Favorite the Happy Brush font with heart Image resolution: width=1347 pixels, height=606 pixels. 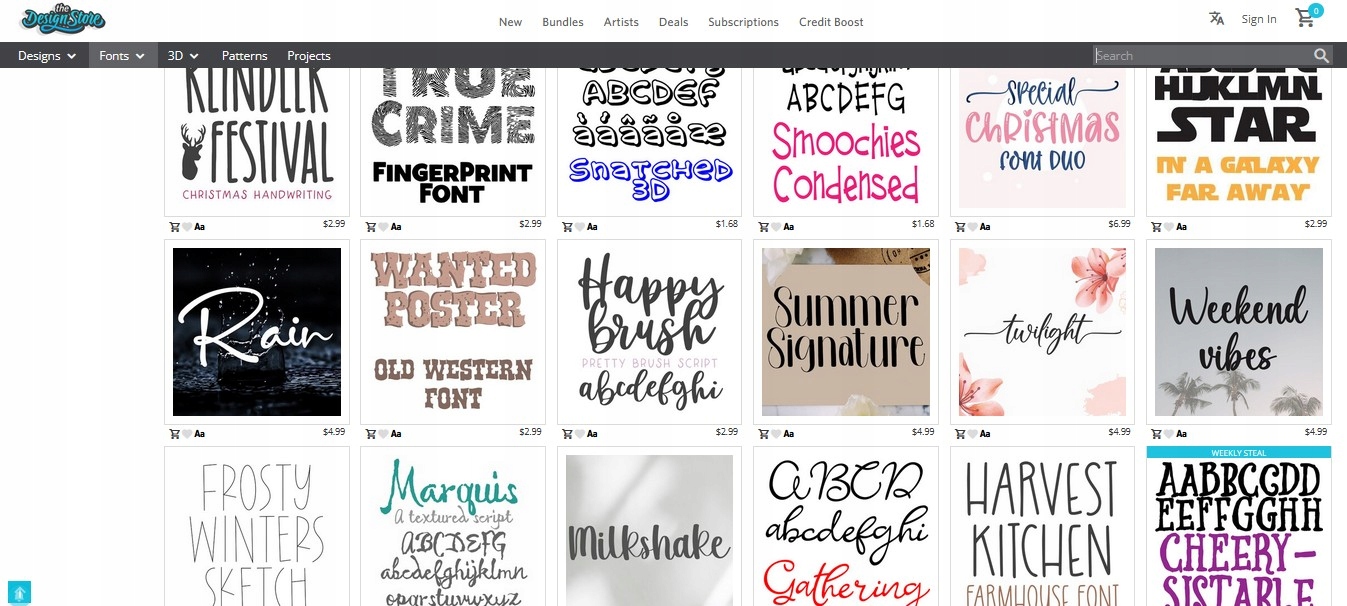(x=579, y=434)
